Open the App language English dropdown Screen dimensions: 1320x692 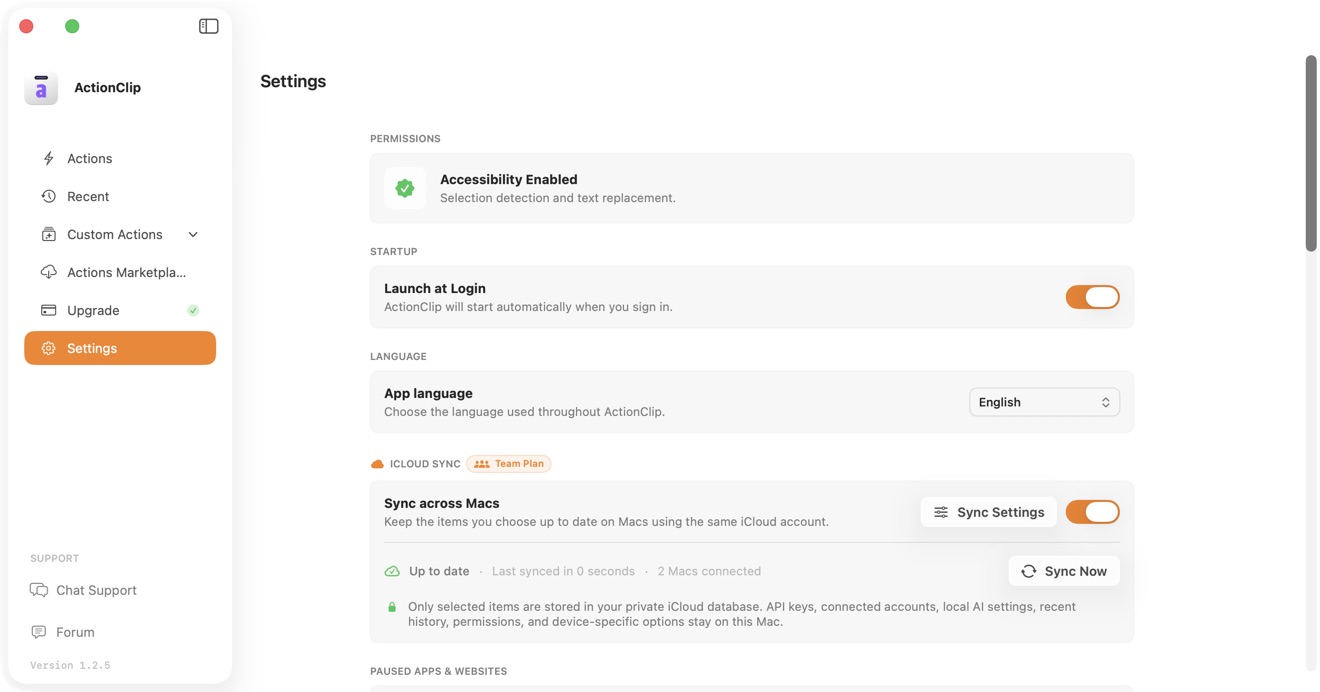[1044, 402]
